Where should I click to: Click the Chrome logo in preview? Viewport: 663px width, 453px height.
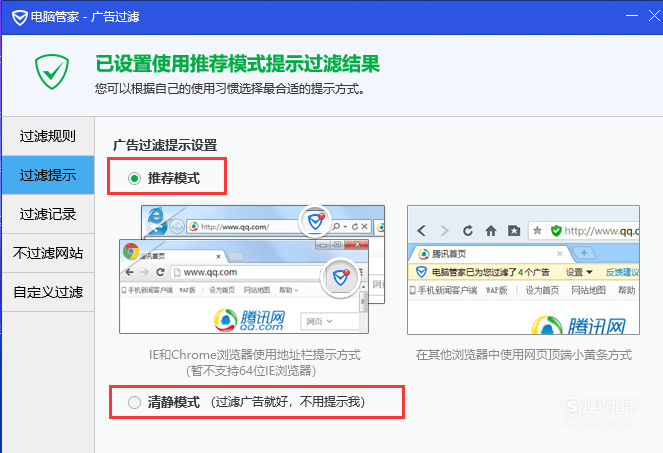pyautogui.click(x=131, y=251)
